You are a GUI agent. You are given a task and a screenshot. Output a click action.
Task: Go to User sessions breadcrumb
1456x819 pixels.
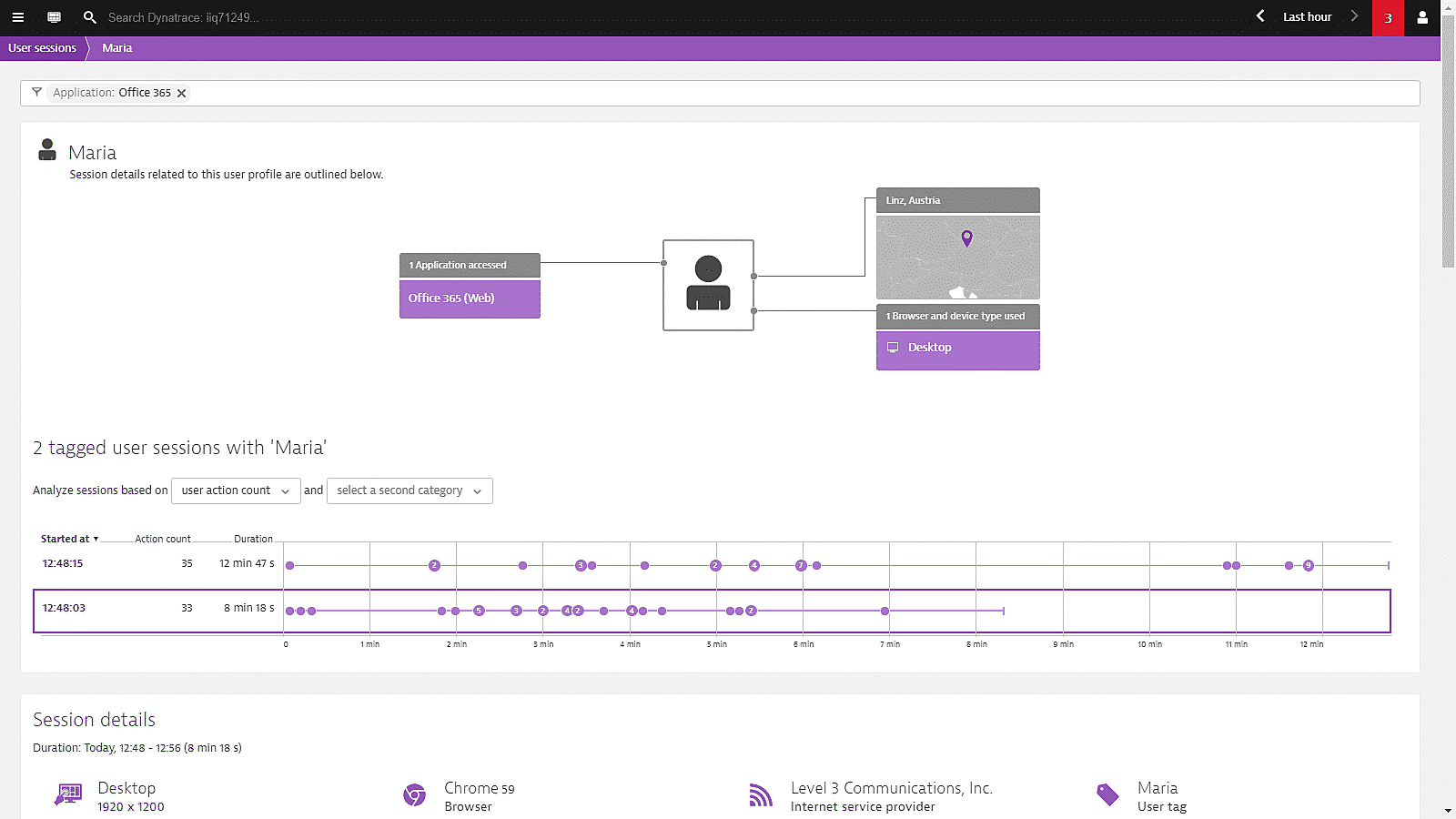(43, 48)
